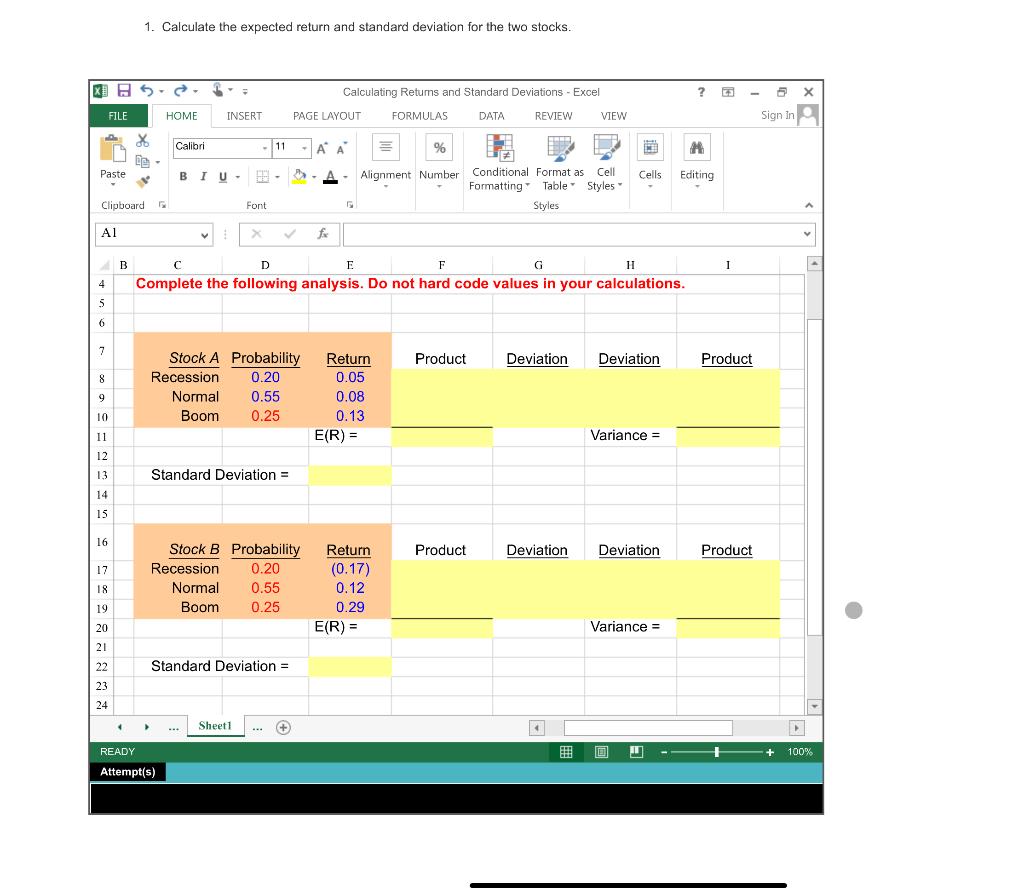
Task: Toggle underline formatting
Action: pos(223,177)
